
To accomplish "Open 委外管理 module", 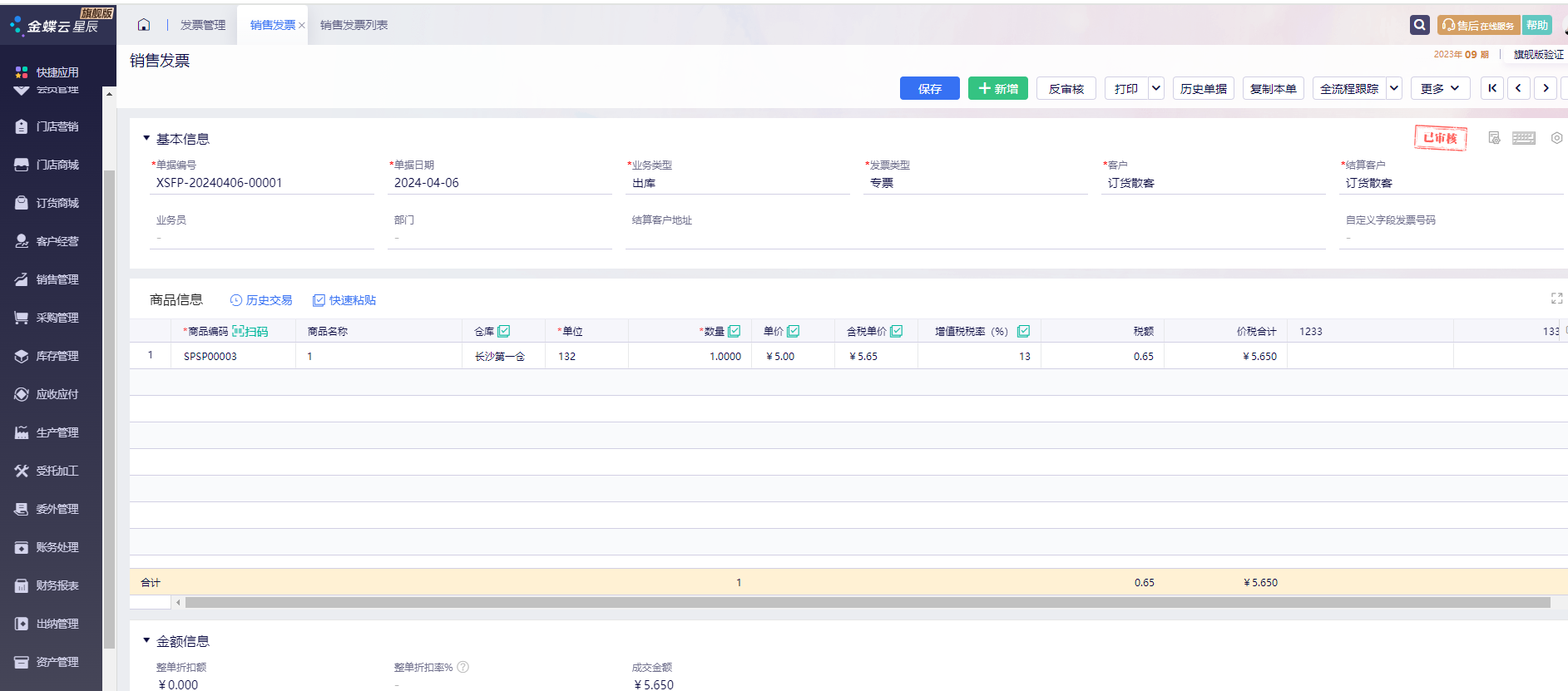I will pos(47,509).
